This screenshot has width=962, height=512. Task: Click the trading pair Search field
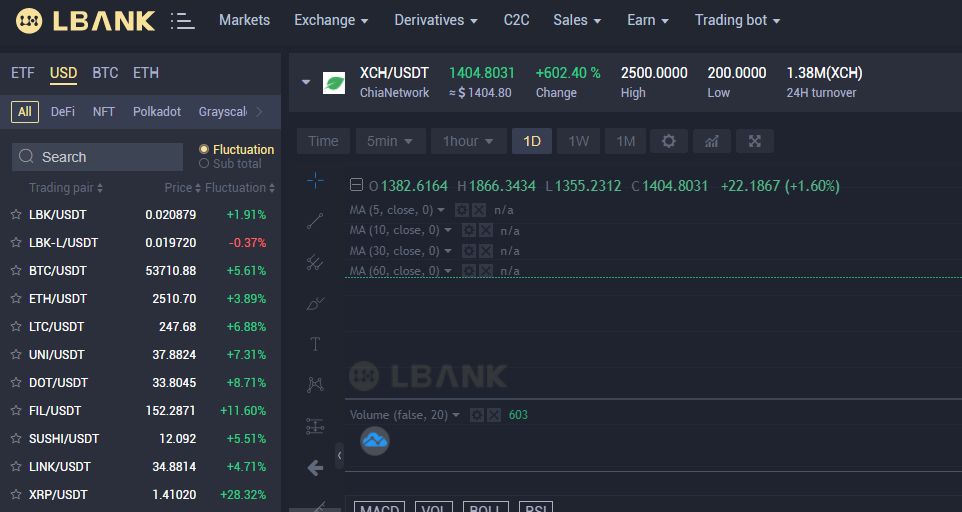98,157
